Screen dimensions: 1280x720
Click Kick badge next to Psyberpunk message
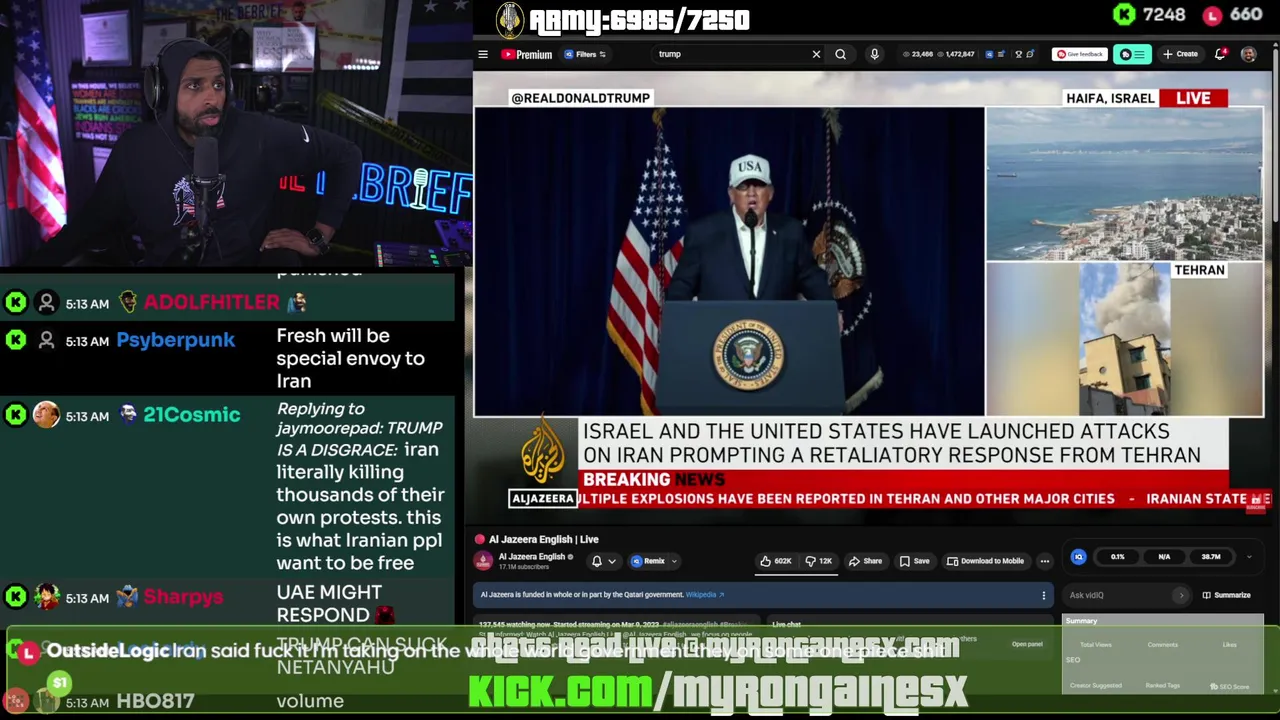15,340
